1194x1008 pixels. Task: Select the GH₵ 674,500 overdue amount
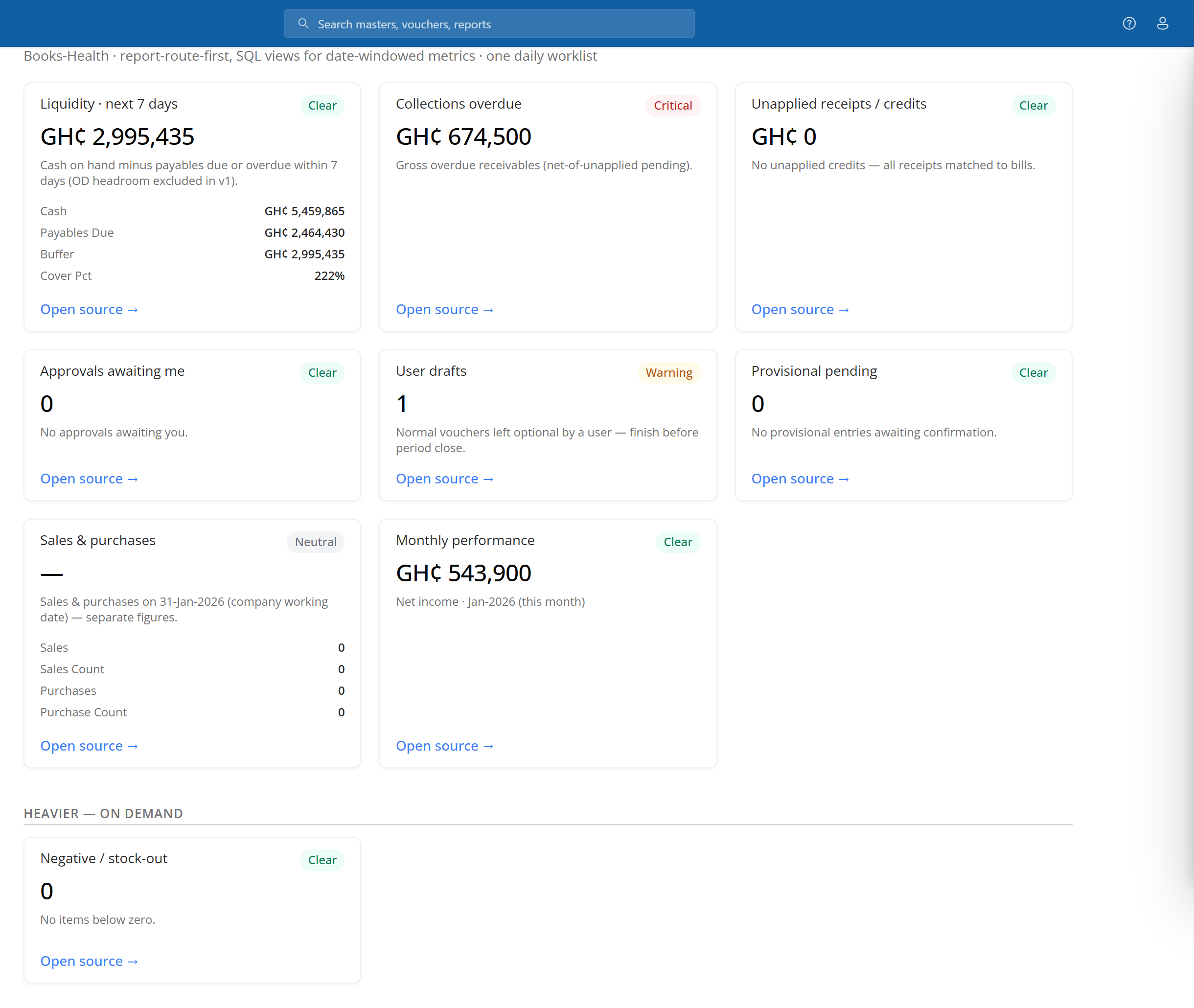pyautogui.click(x=463, y=137)
